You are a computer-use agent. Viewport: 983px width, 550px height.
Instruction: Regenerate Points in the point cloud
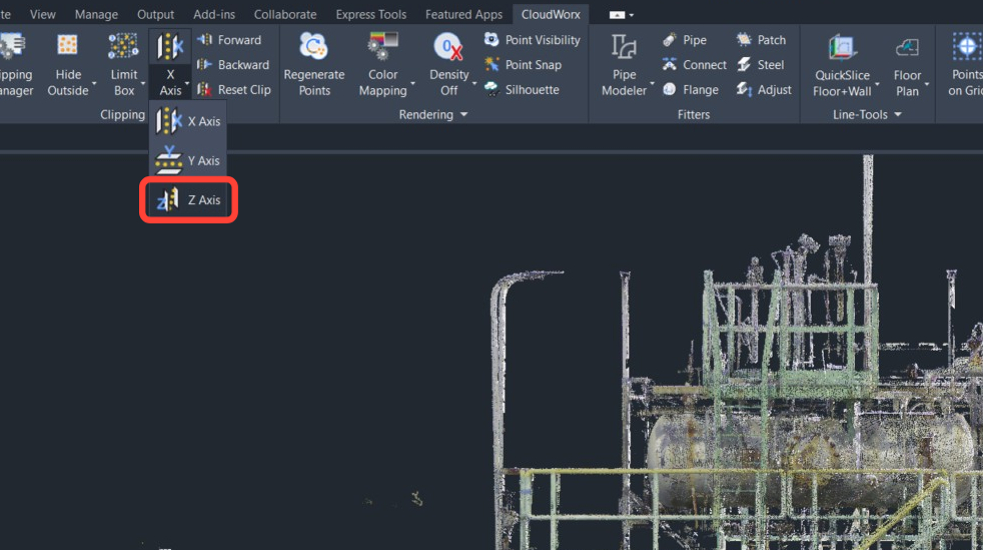point(314,65)
